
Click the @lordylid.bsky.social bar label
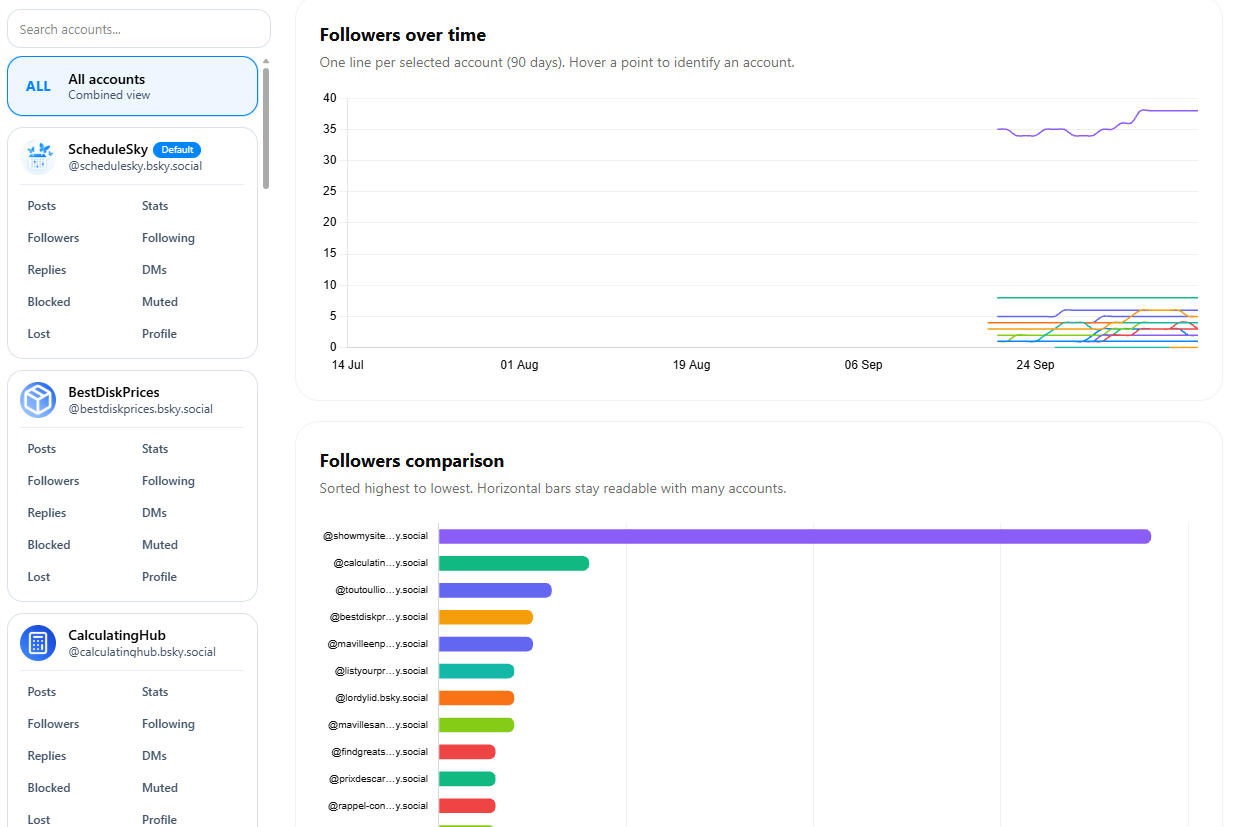[381, 698]
